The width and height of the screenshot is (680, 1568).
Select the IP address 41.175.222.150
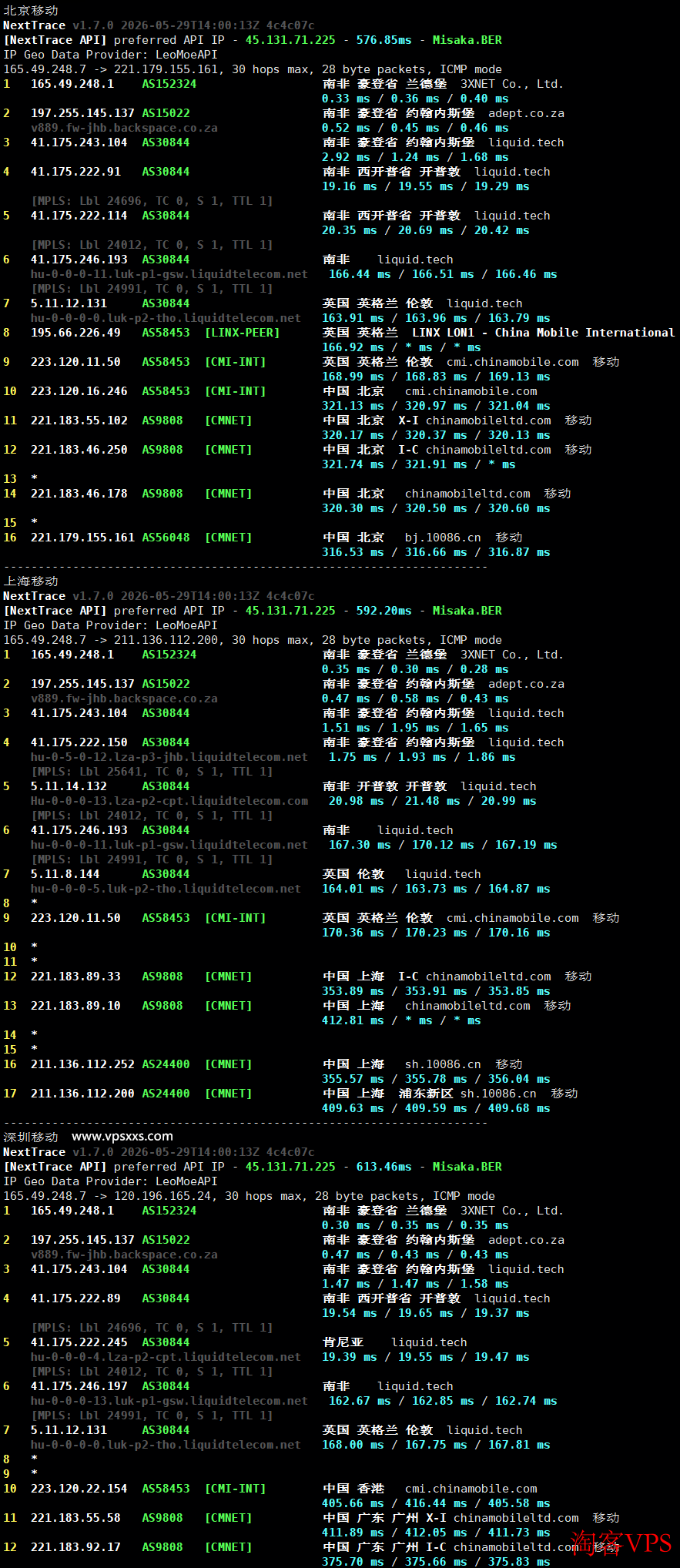79,742
